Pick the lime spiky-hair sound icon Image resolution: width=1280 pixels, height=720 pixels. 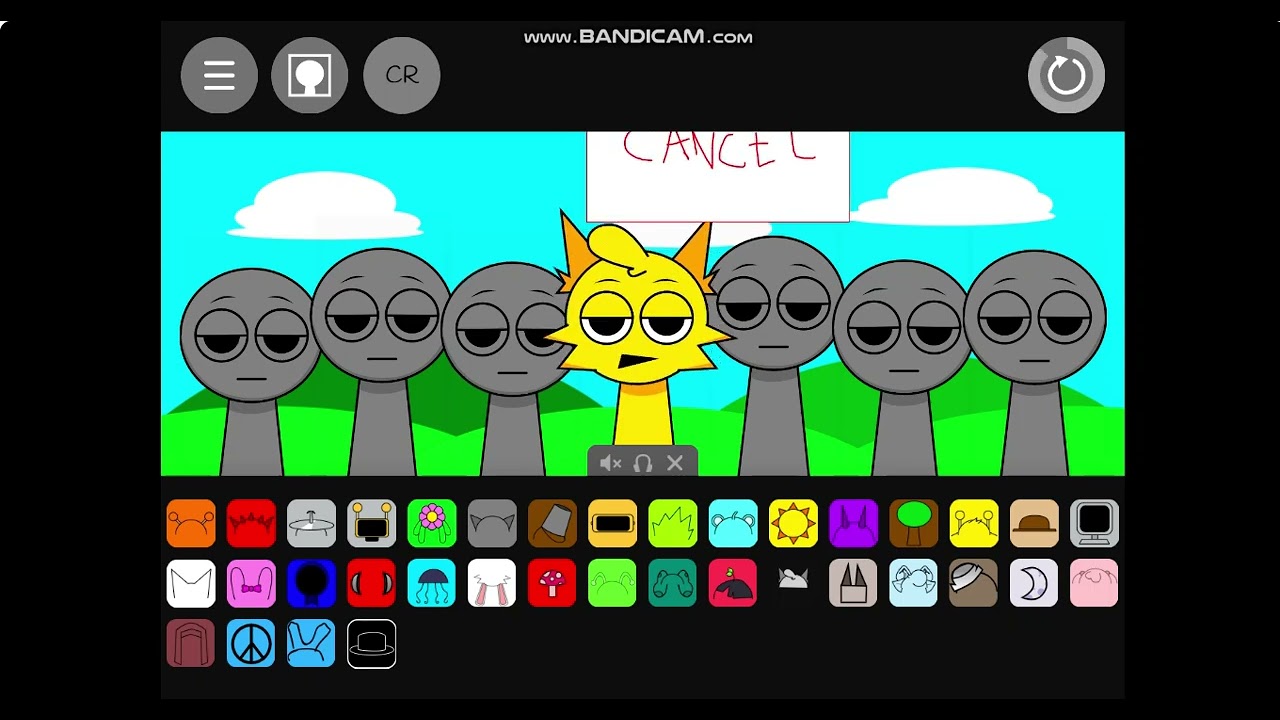tap(673, 524)
